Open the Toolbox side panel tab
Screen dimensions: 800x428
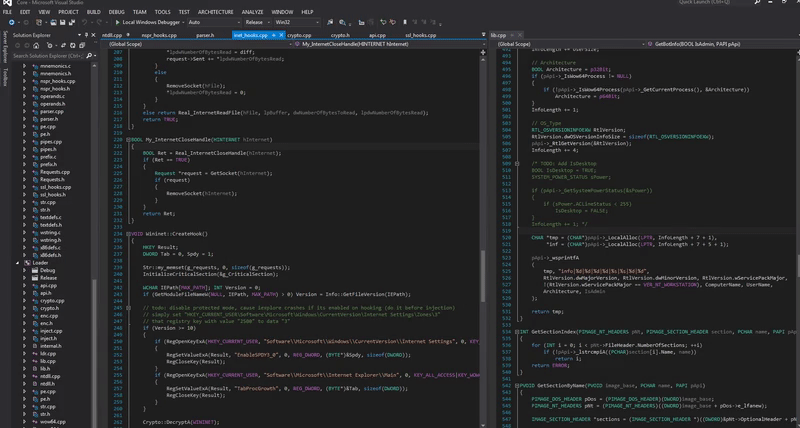[x=4, y=76]
